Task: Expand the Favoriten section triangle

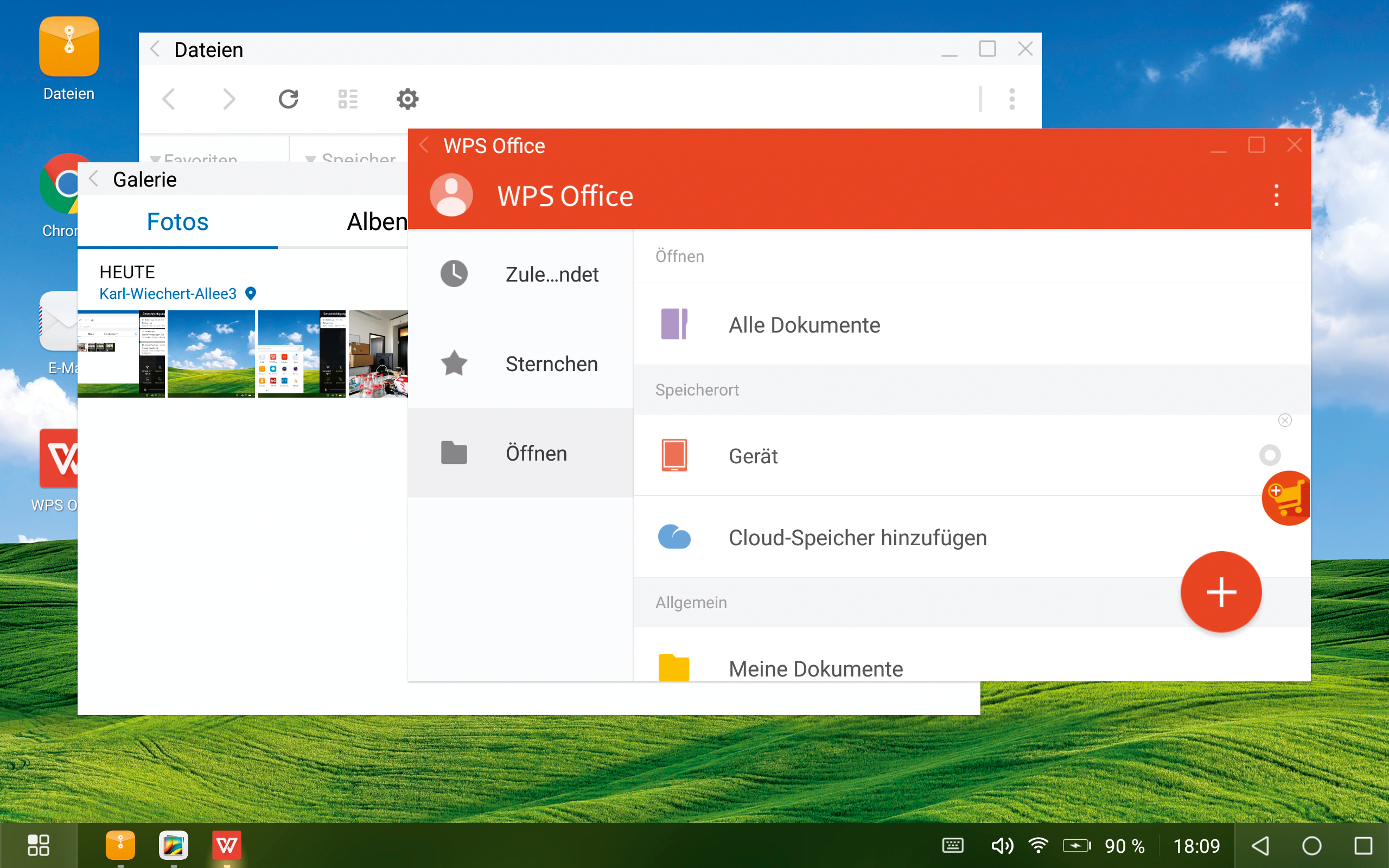Action: point(155,158)
